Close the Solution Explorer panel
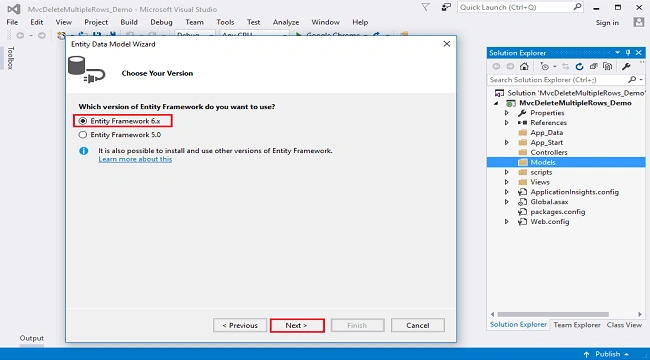This screenshot has width=650, height=360. pyautogui.click(x=638, y=53)
